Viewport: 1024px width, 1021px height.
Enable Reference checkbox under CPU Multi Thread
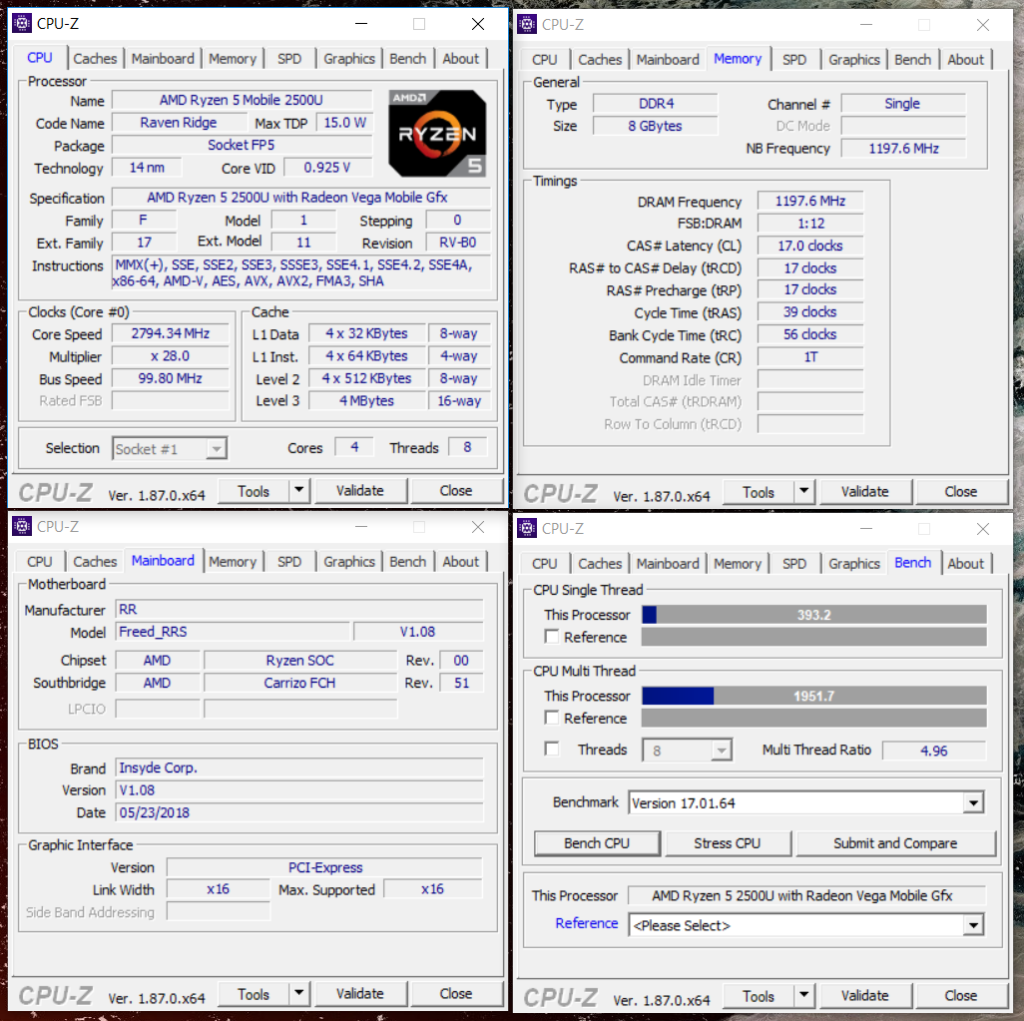tap(551, 718)
